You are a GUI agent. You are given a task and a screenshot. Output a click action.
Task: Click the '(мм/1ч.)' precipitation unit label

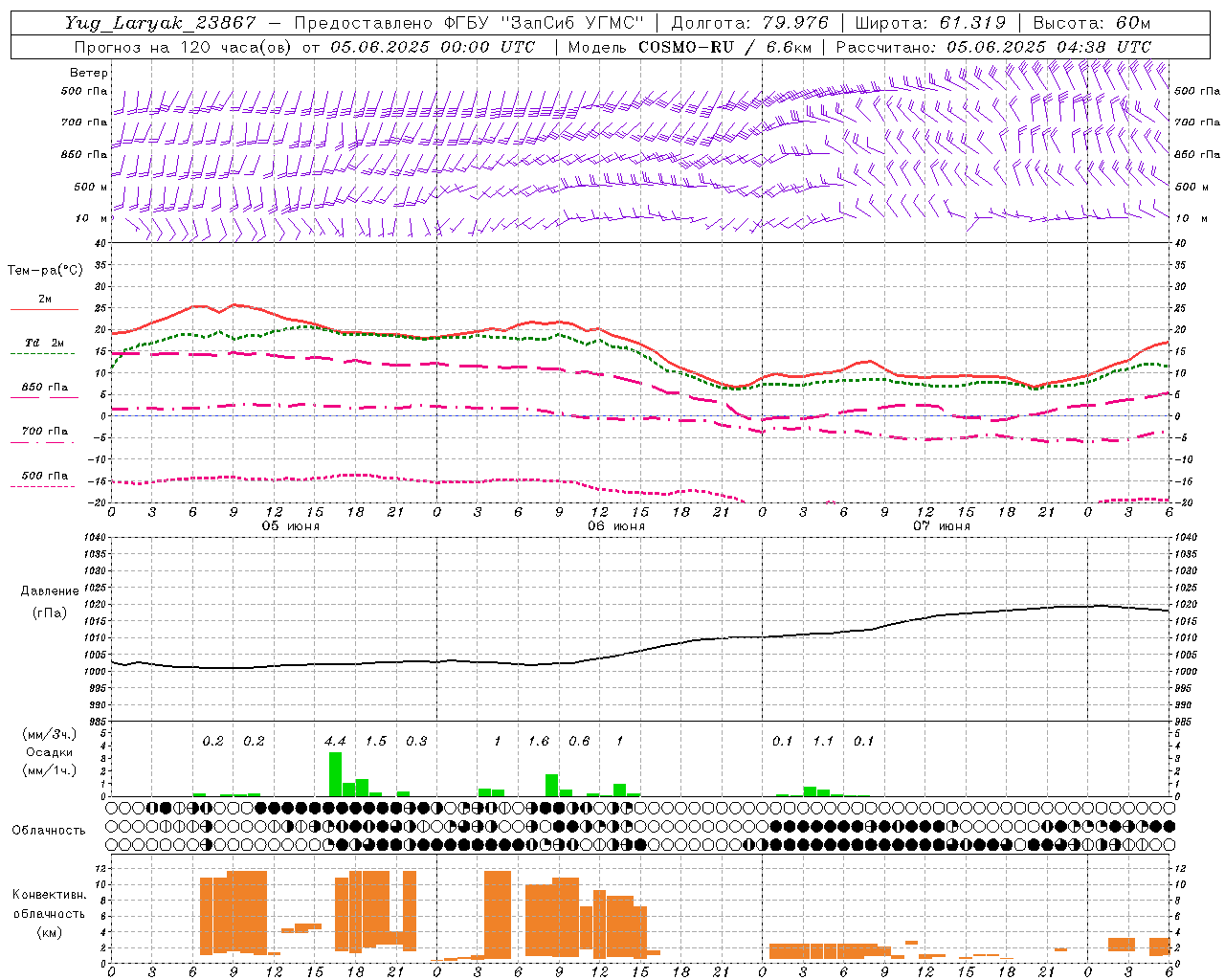point(50,769)
